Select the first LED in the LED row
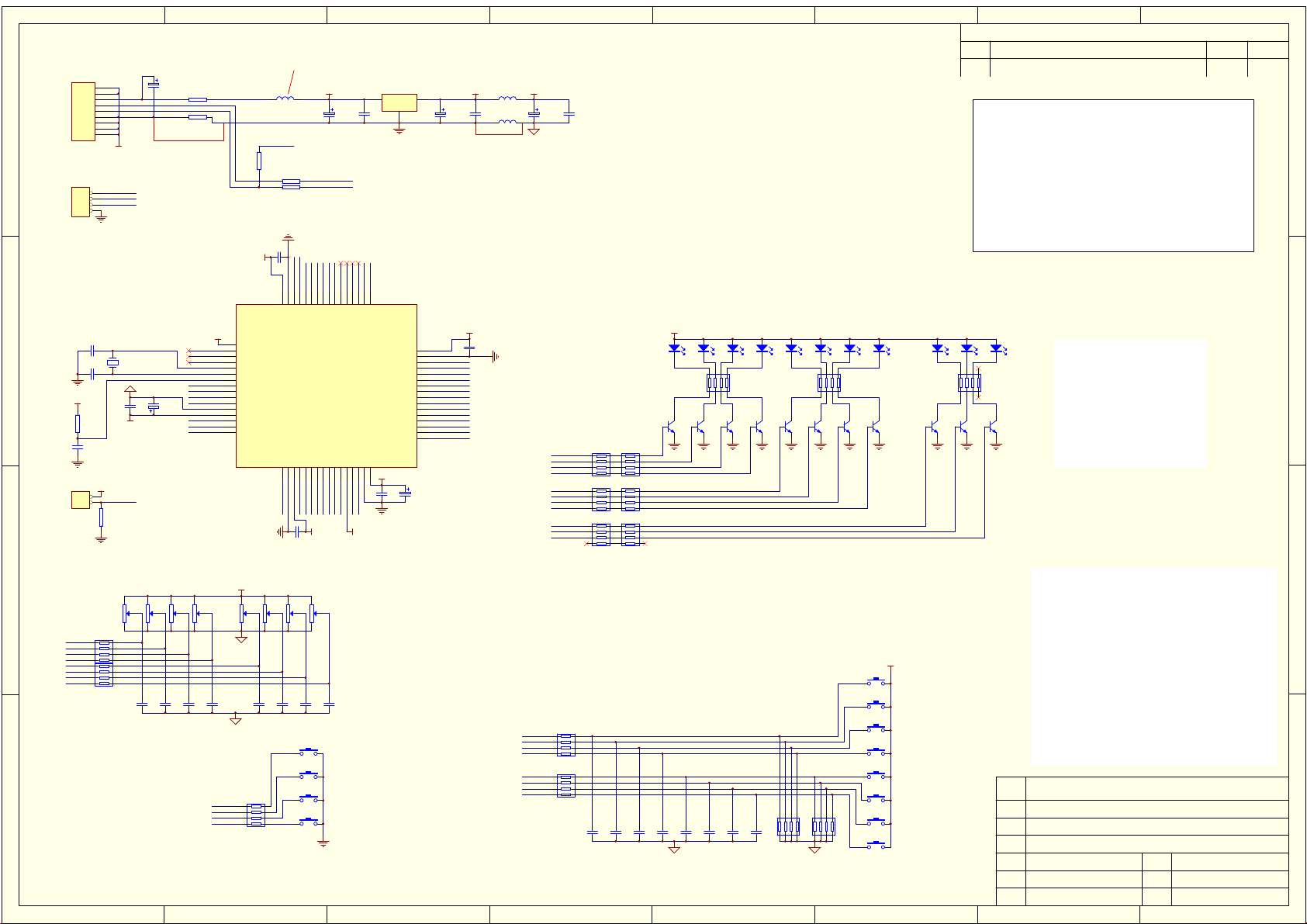The height and width of the screenshot is (924, 1307). pyautogui.click(x=675, y=348)
